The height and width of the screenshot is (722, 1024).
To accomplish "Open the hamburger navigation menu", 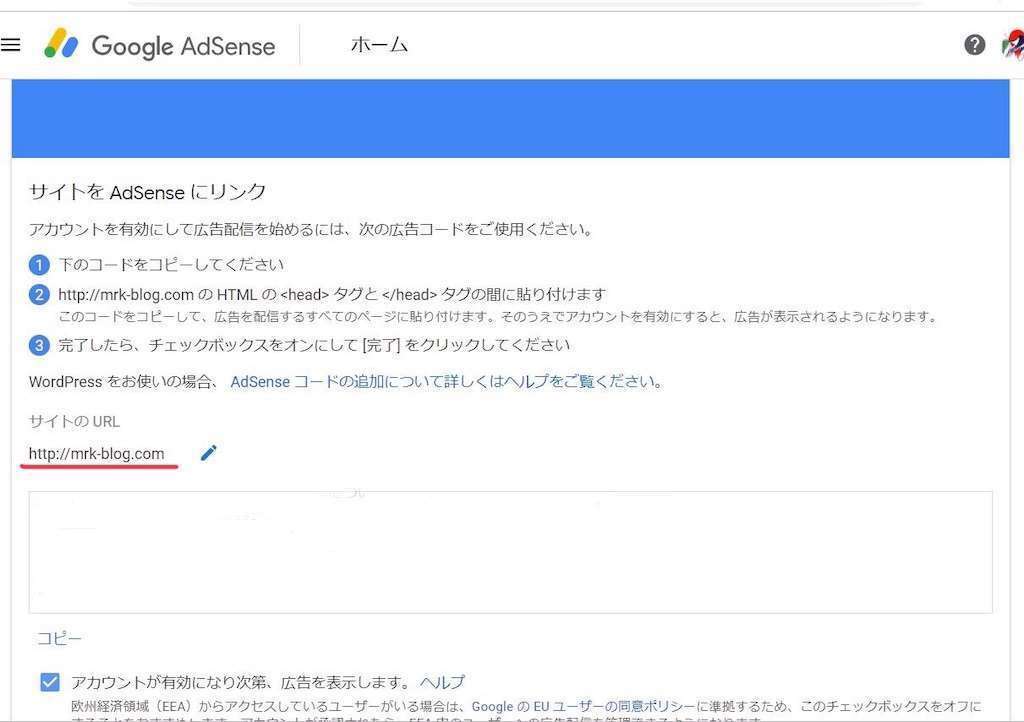I will click(10, 44).
